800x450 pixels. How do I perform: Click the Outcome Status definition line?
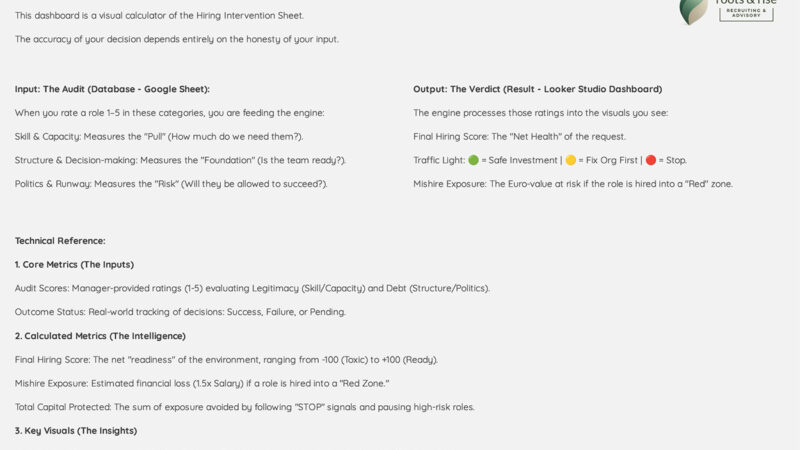click(x=180, y=312)
